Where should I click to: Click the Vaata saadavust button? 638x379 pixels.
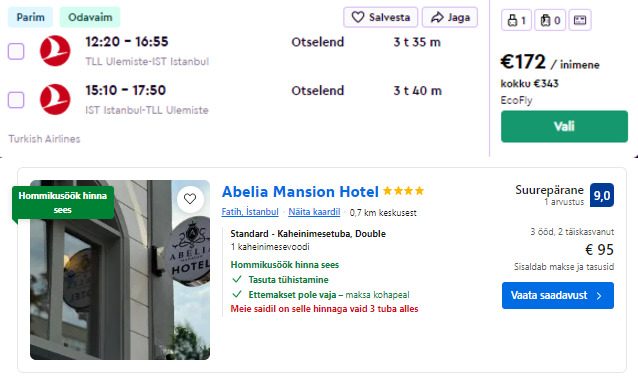coord(558,295)
